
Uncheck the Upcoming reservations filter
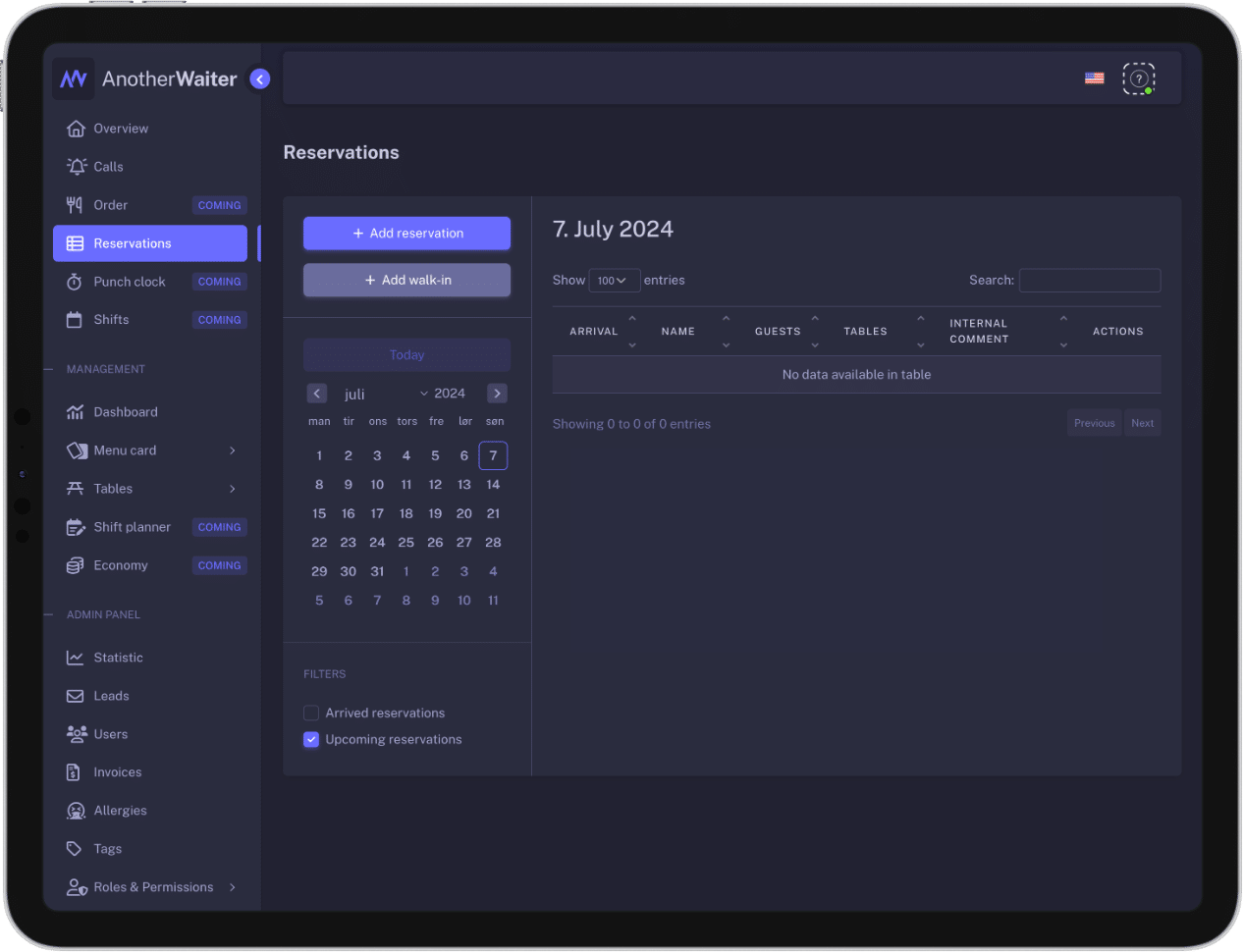pyautogui.click(x=311, y=740)
